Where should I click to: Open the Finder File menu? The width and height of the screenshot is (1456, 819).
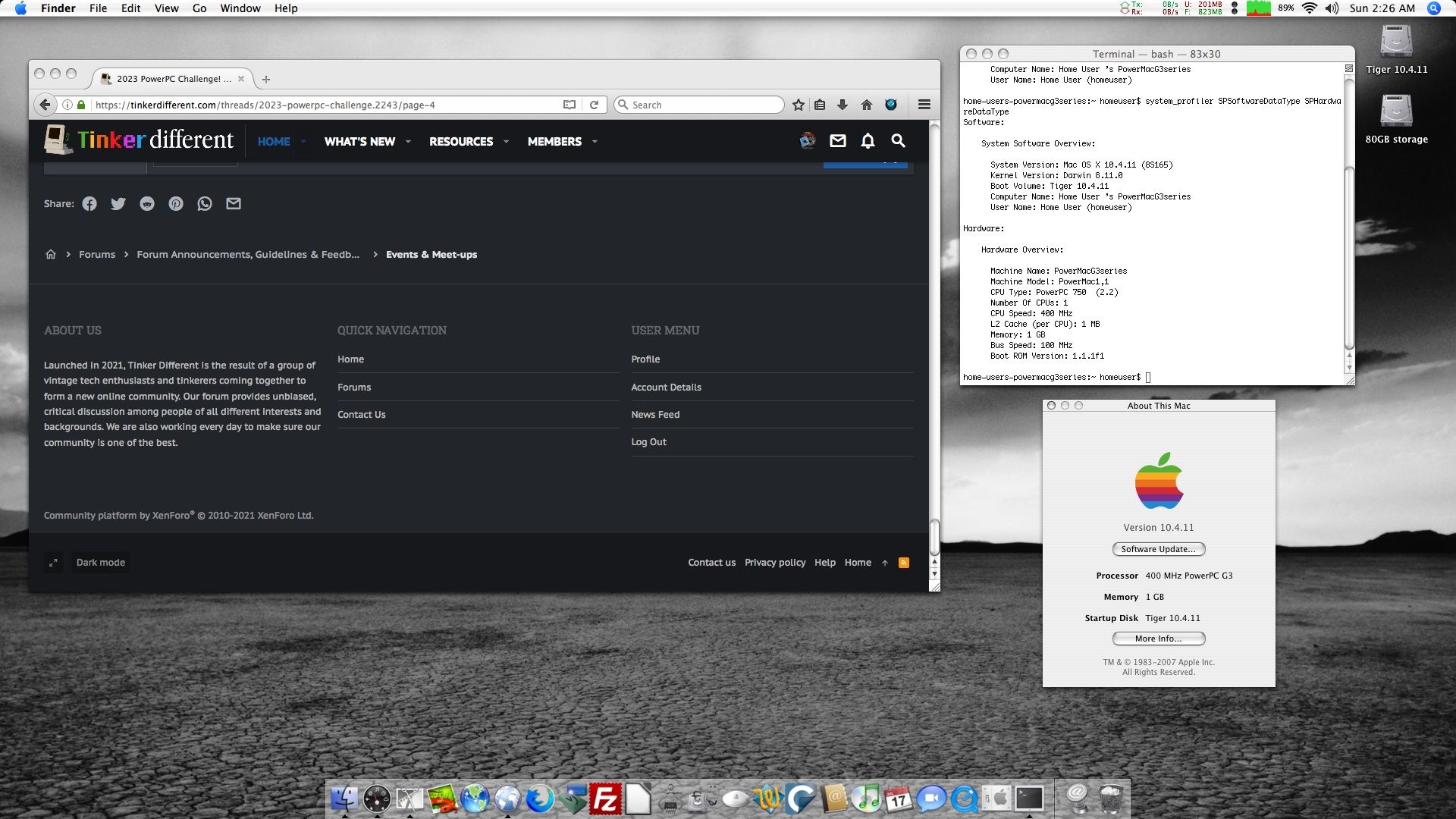(x=98, y=8)
